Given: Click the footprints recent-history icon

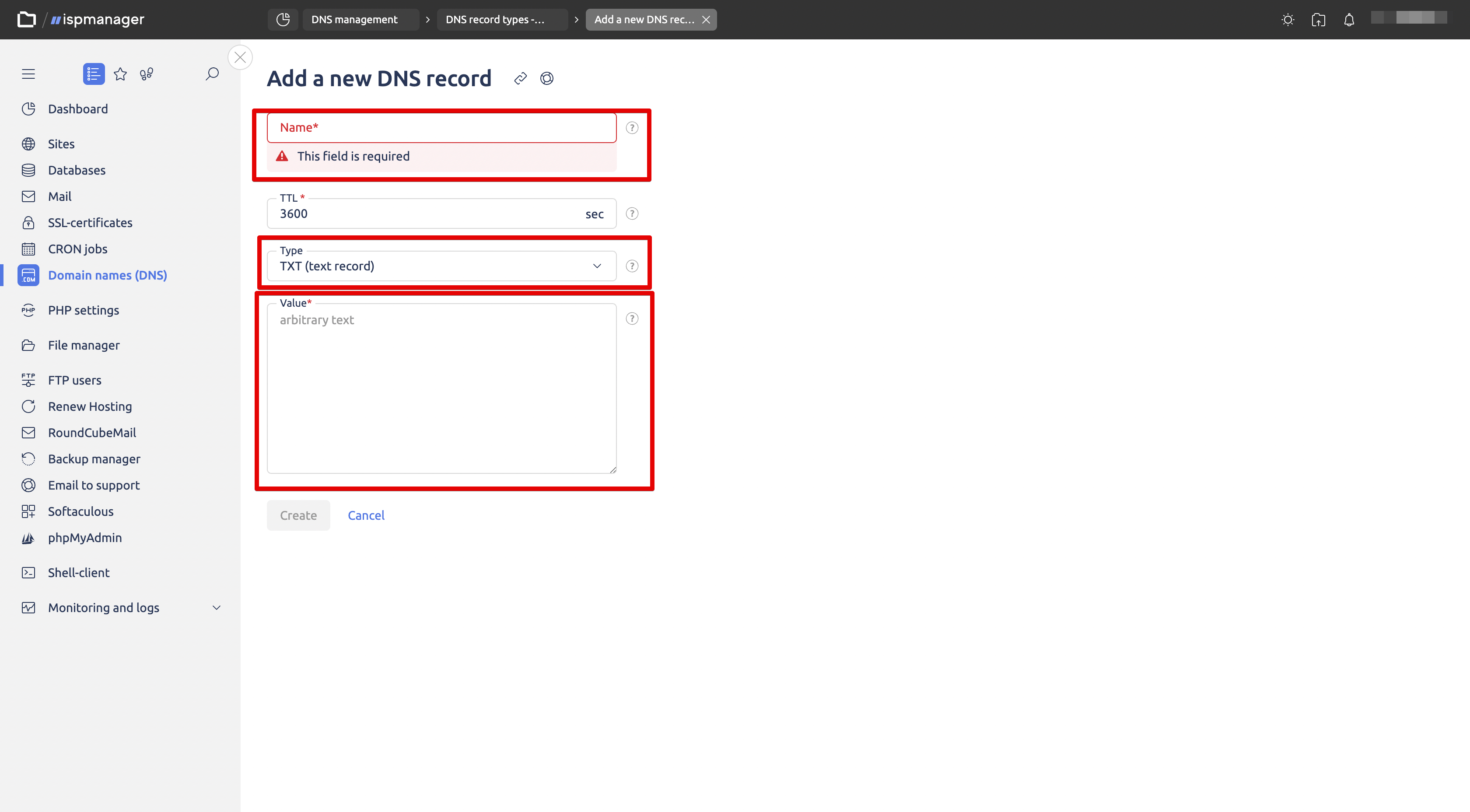Looking at the screenshot, I should (147, 73).
